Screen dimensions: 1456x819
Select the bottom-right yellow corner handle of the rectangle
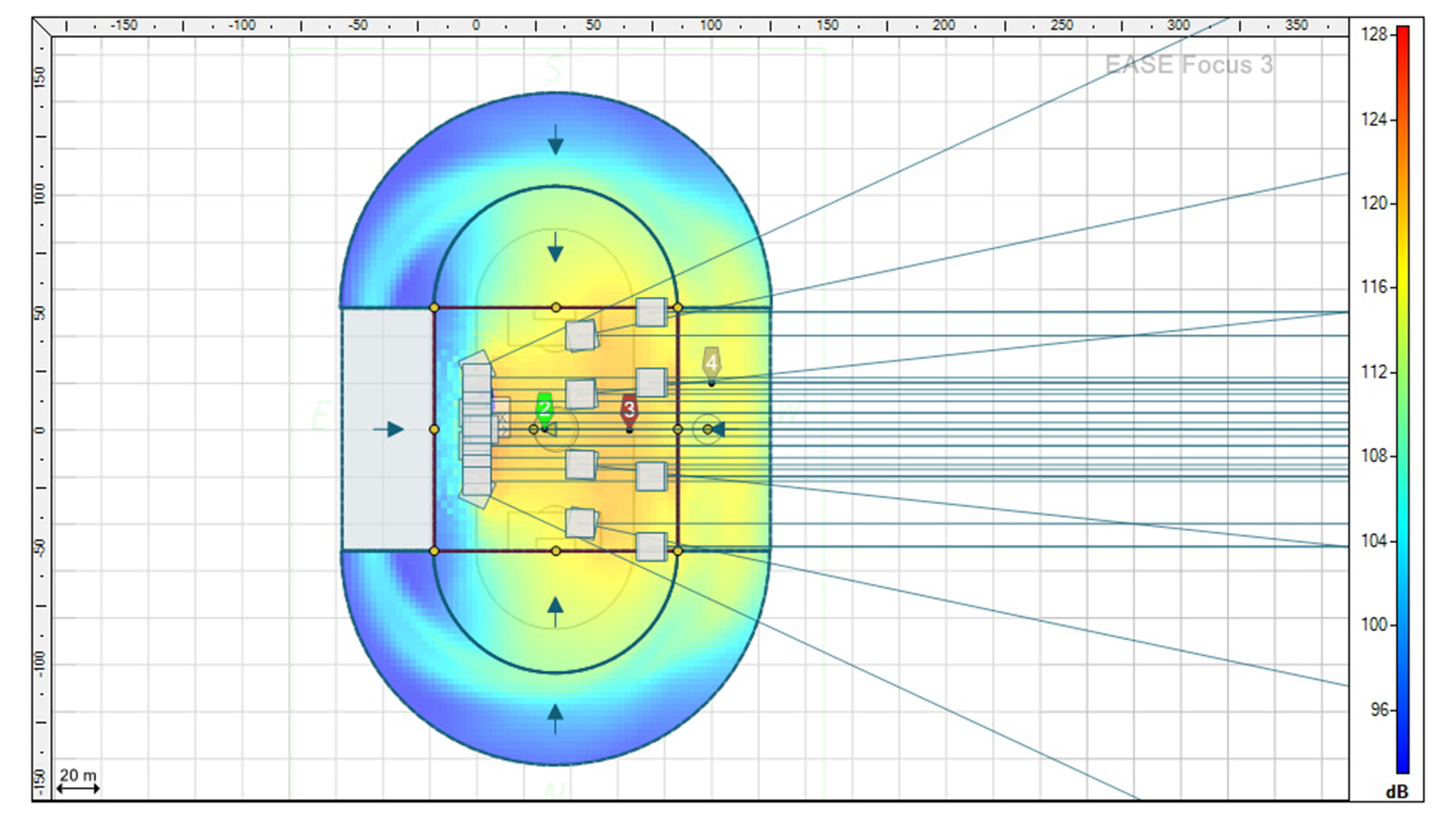(x=678, y=551)
